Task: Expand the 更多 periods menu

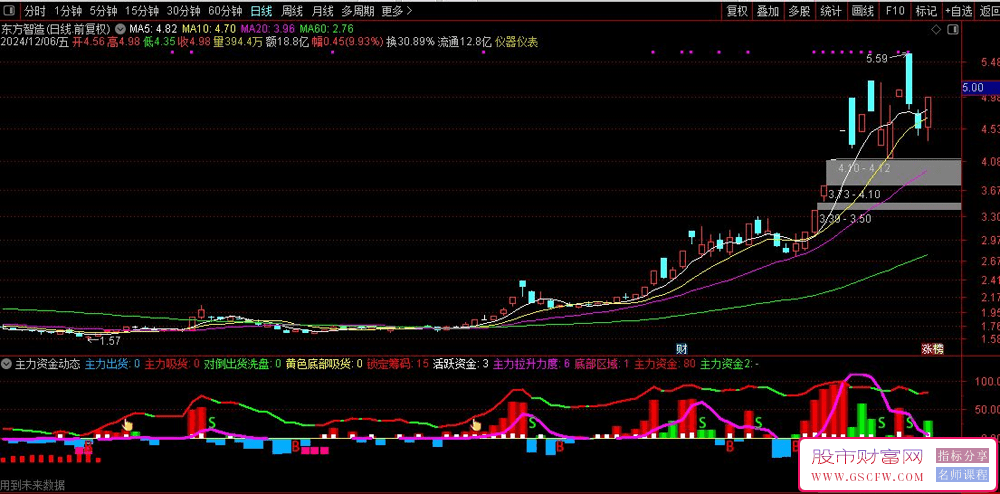Action: pyautogui.click(x=397, y=11)
